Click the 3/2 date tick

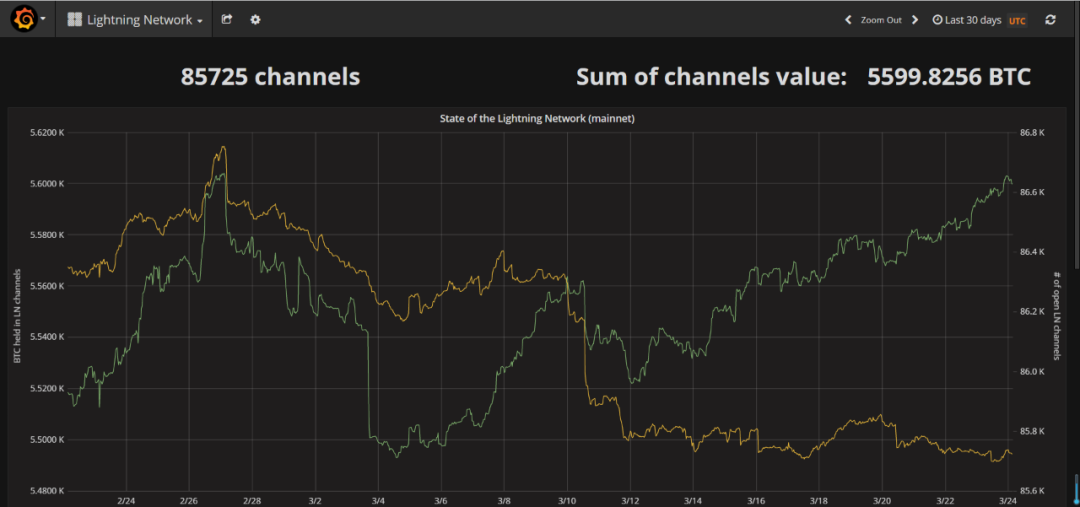point(315,501)
